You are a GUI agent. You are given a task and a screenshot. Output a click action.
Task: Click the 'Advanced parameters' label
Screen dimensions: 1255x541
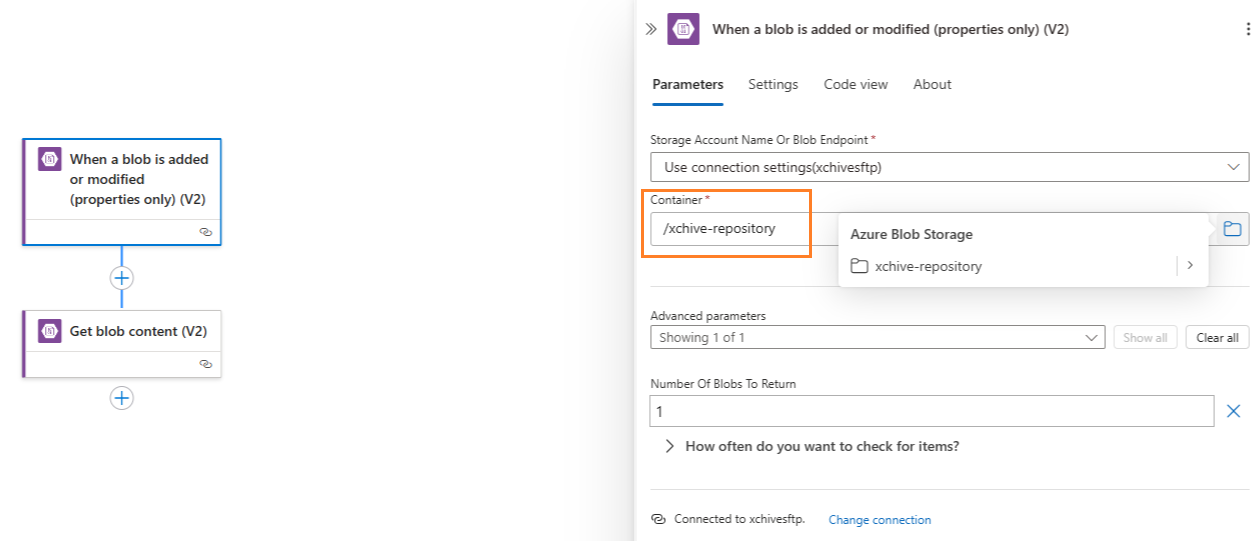pos(708,315)
